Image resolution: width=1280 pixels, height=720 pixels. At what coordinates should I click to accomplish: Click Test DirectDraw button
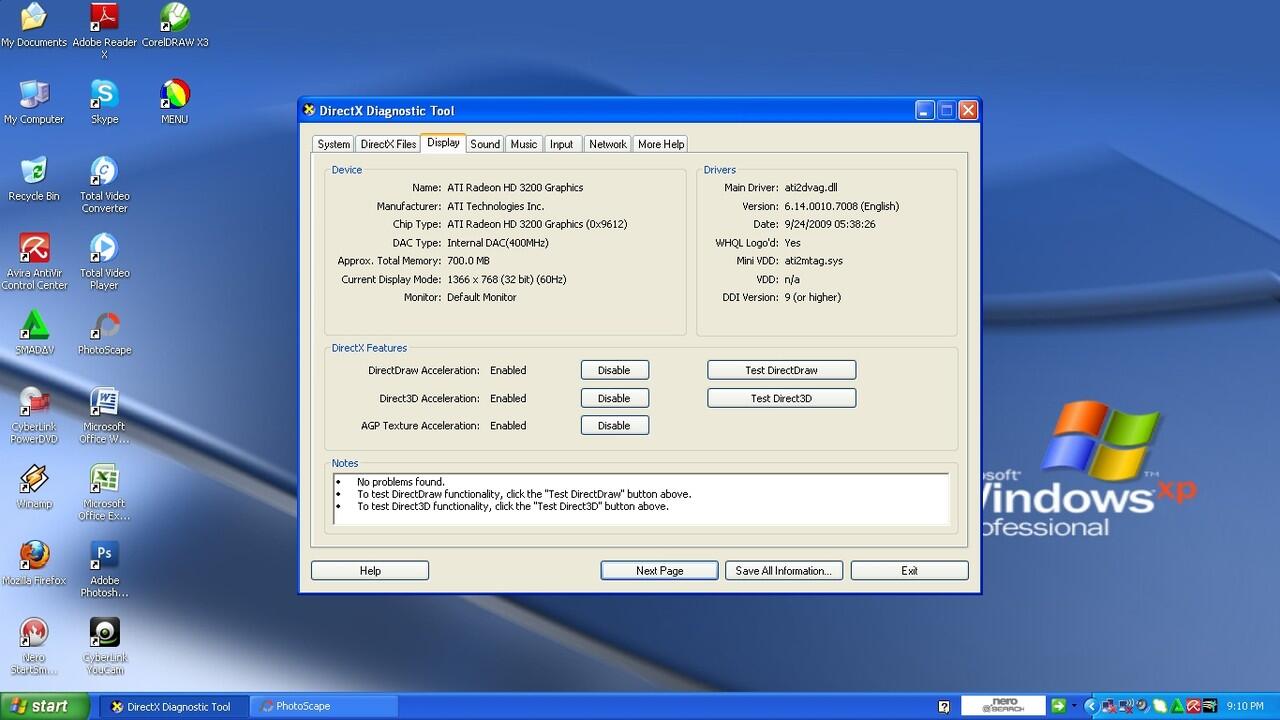point(781,370)
